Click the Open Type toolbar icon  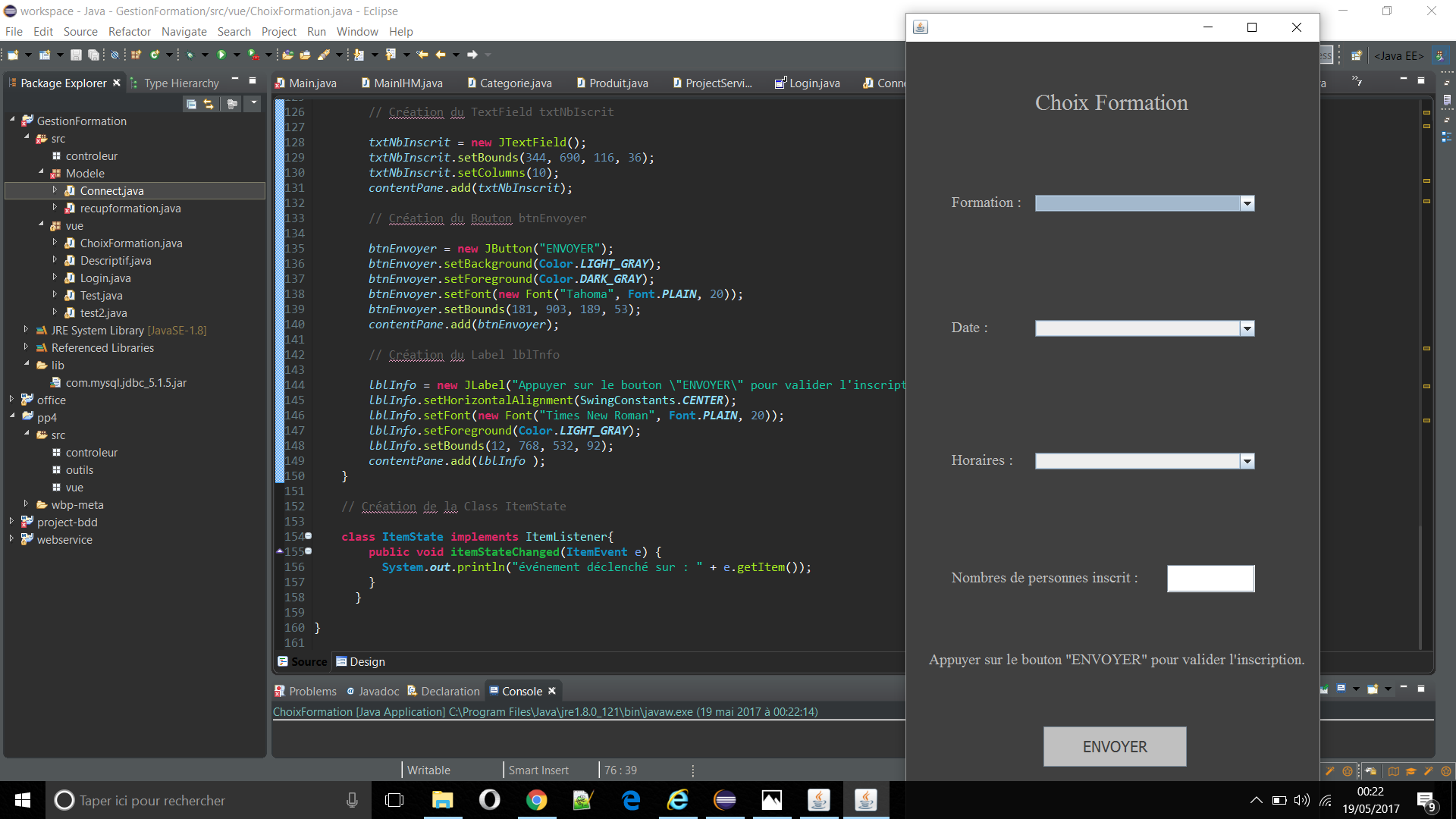[287, 55]
